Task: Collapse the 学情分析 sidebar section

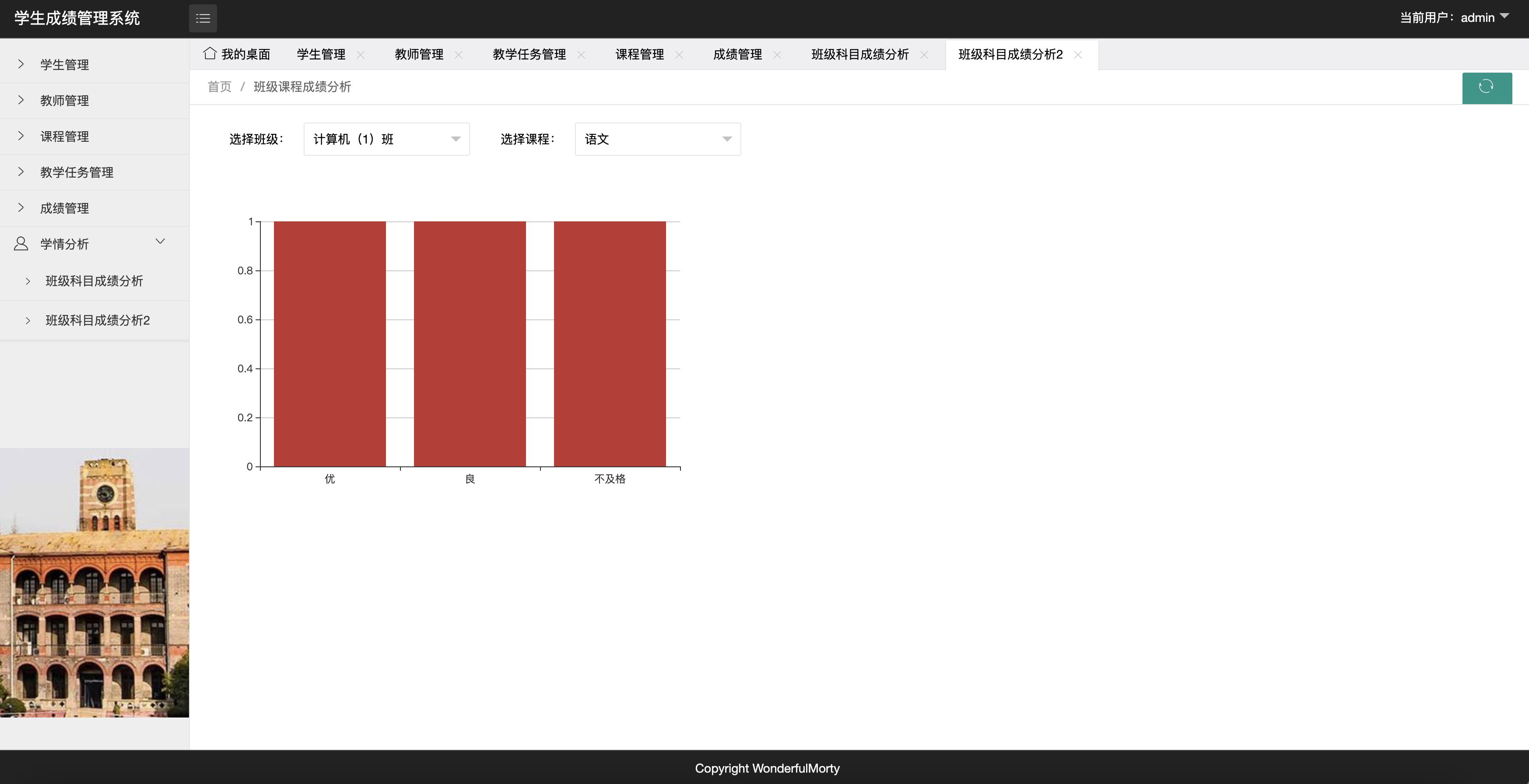Action: (x=160, y=241)
